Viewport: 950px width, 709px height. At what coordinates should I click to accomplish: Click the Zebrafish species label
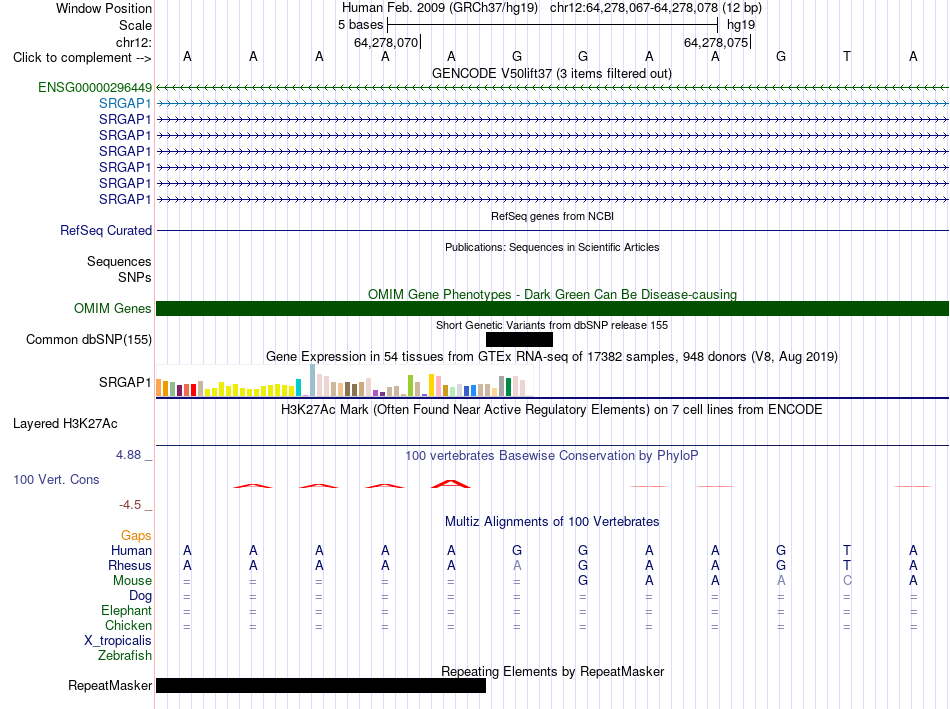(125, 656)
